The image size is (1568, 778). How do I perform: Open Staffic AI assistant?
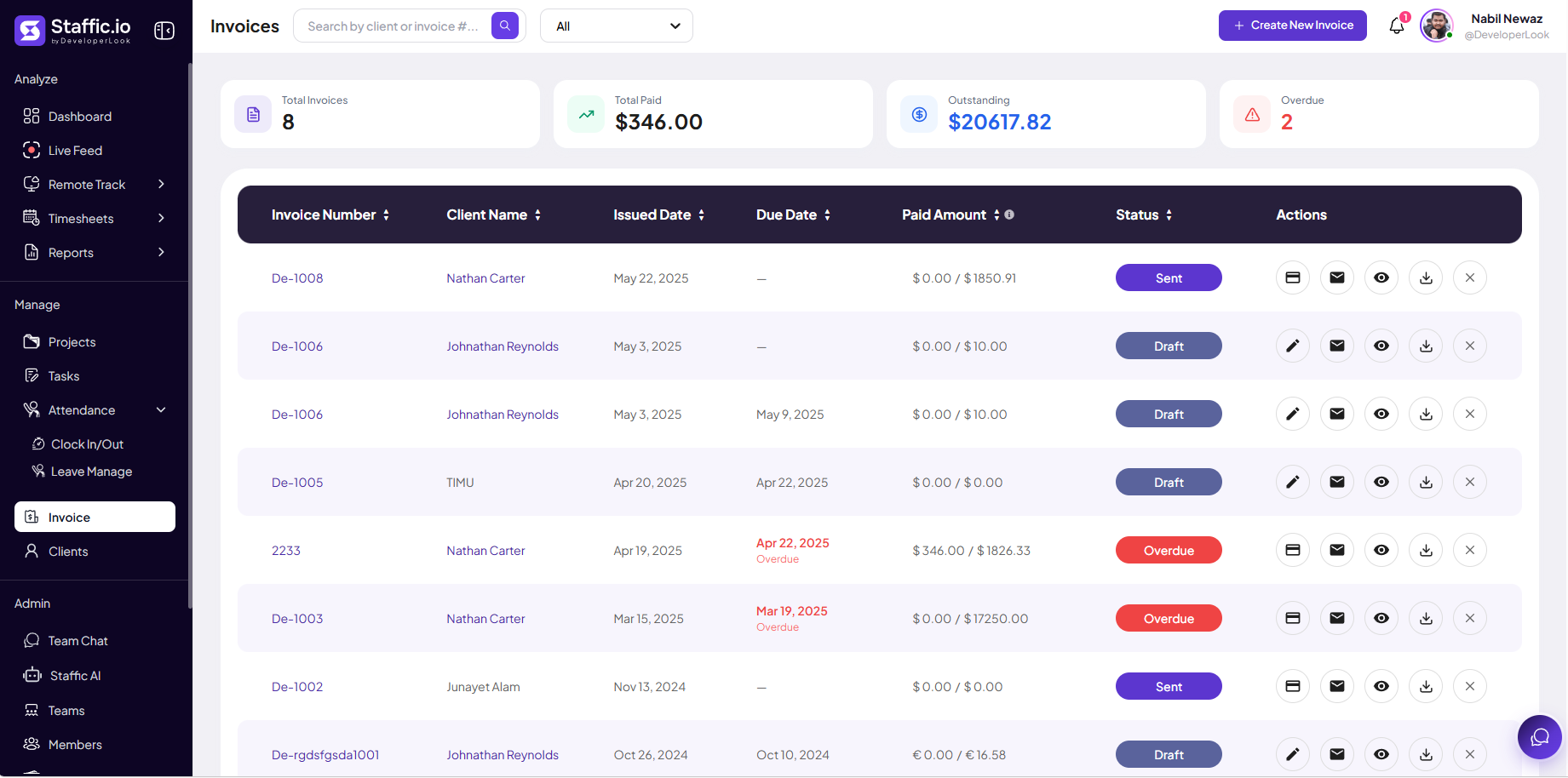(75, 675)
